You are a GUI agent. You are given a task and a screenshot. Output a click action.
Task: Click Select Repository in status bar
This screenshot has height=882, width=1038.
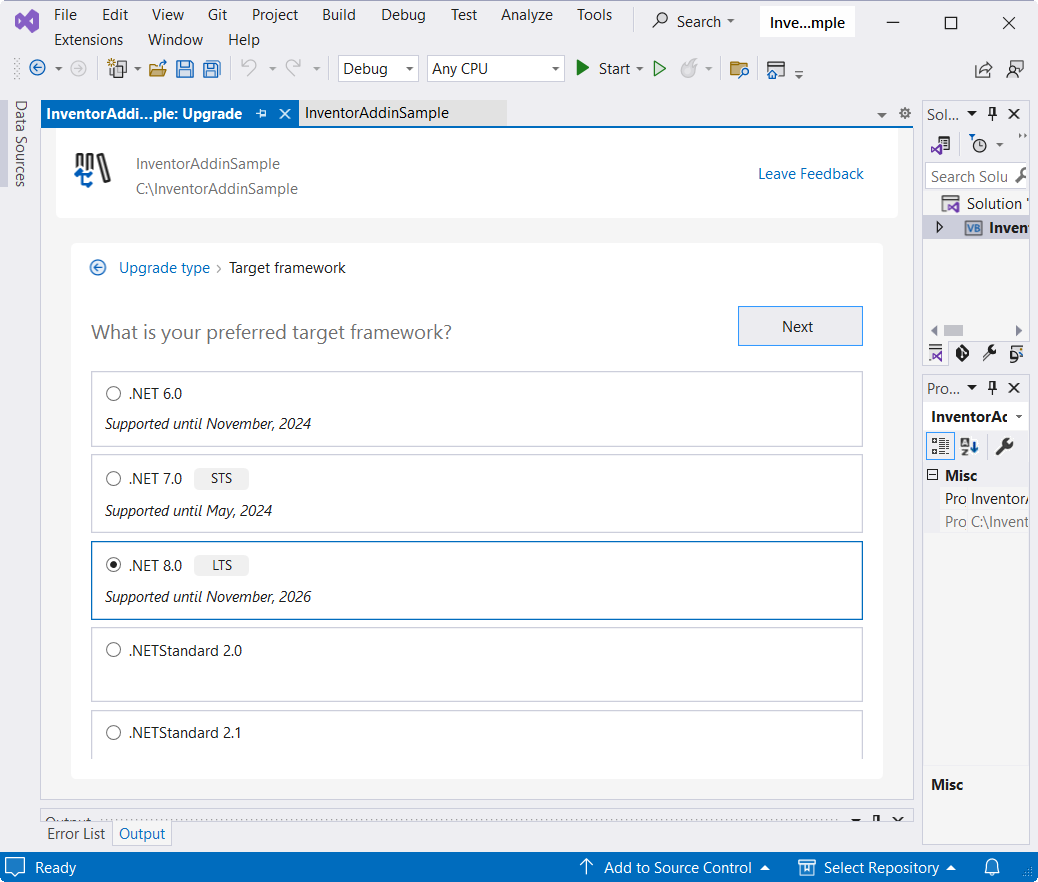click(877, 867)
